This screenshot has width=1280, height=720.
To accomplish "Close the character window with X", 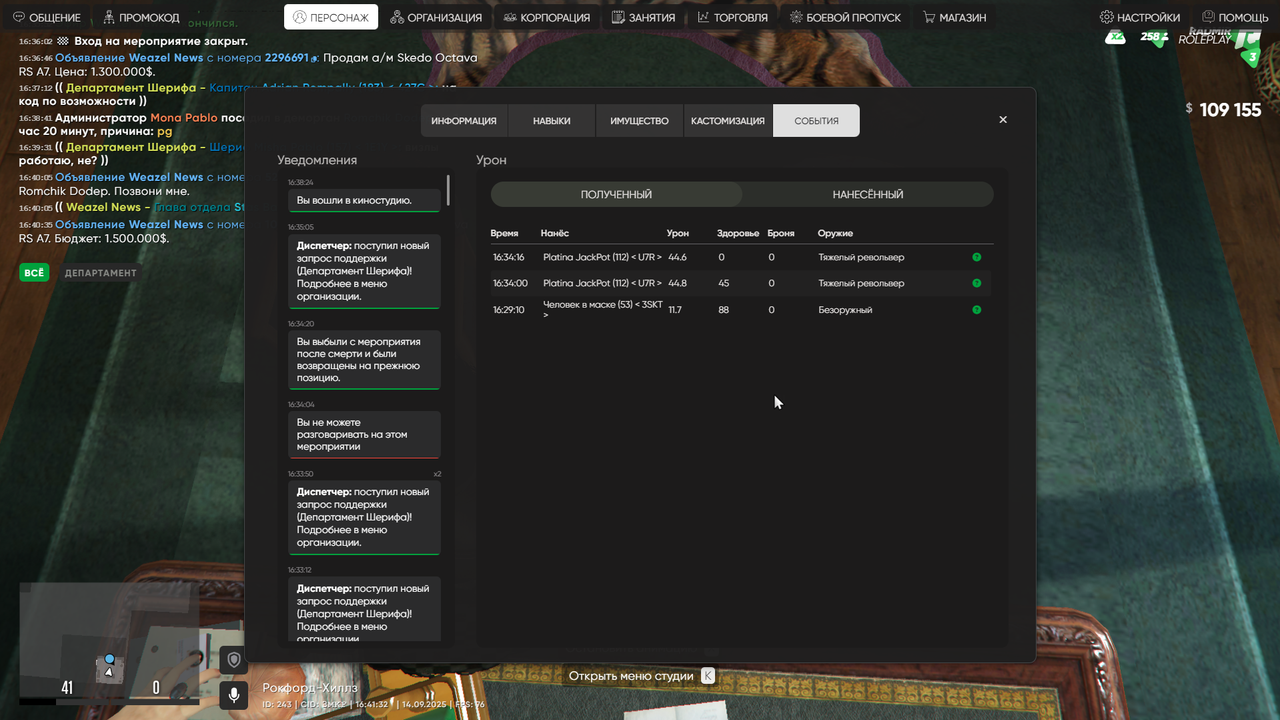I will point(1003,120).
